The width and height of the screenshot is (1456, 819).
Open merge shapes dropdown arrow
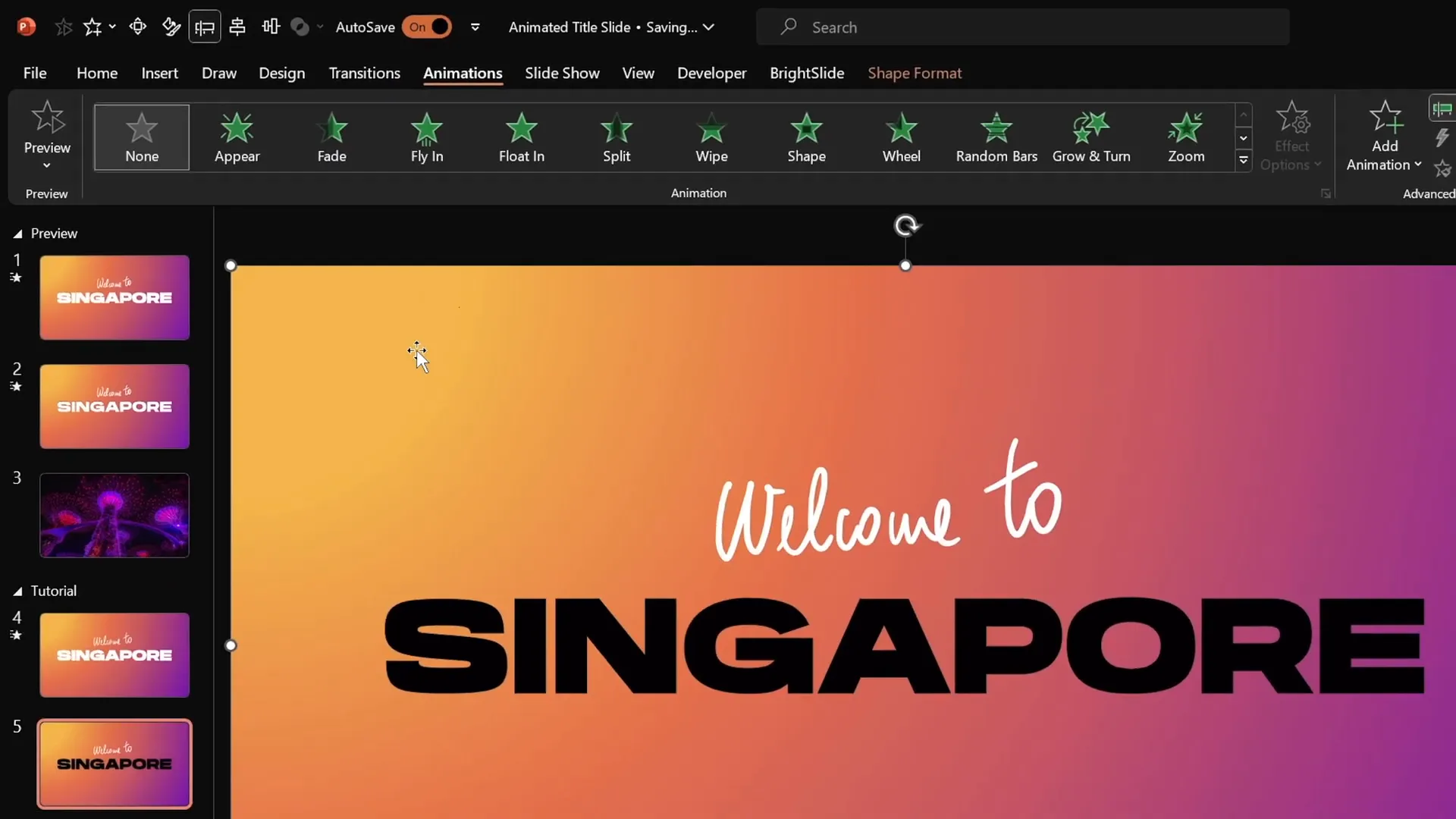[x=320, y=27]
